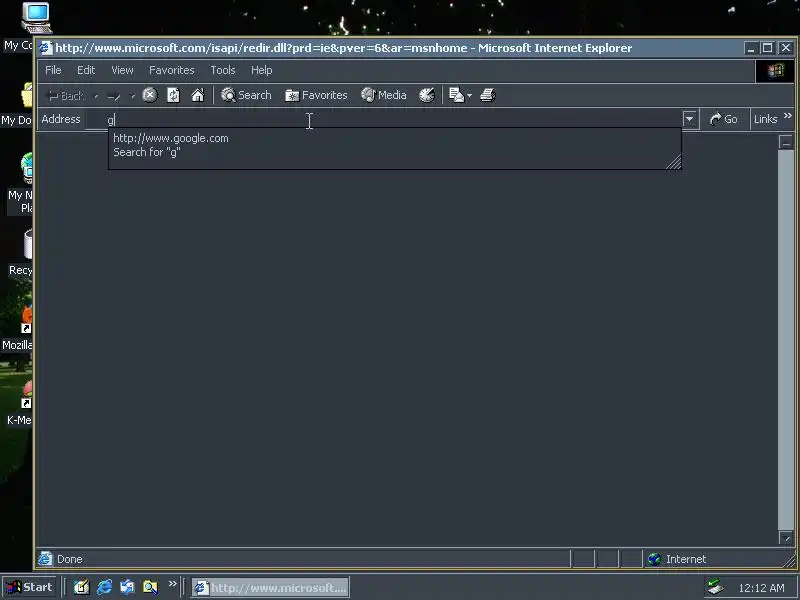The width and height of the screenshot is (800, 600).
Task: Refresh the page with the Refresh icon
Action: coord(173,95)
